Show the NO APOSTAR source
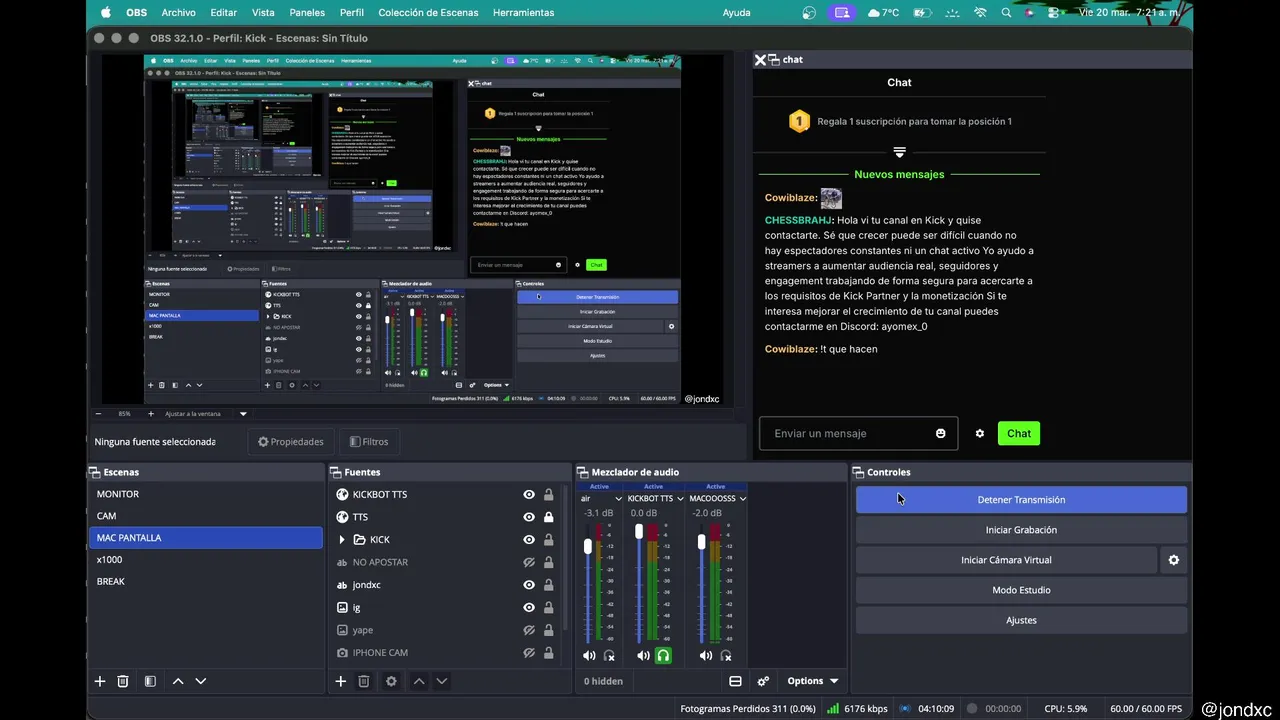Image resolution: width=1280 pixels, height=720 pixels. [x=529, y=562]
